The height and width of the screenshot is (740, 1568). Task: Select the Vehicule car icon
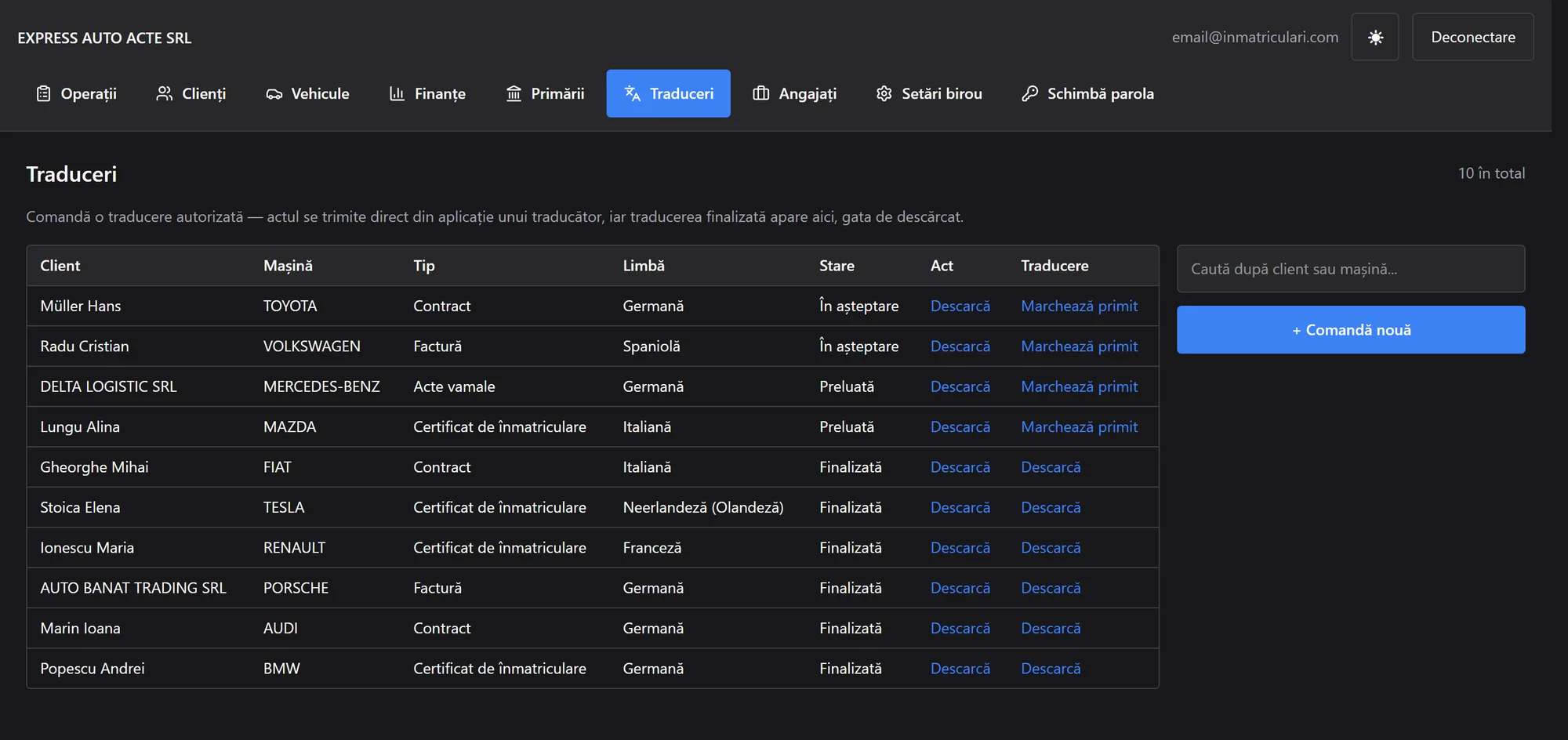pos(274,94)
